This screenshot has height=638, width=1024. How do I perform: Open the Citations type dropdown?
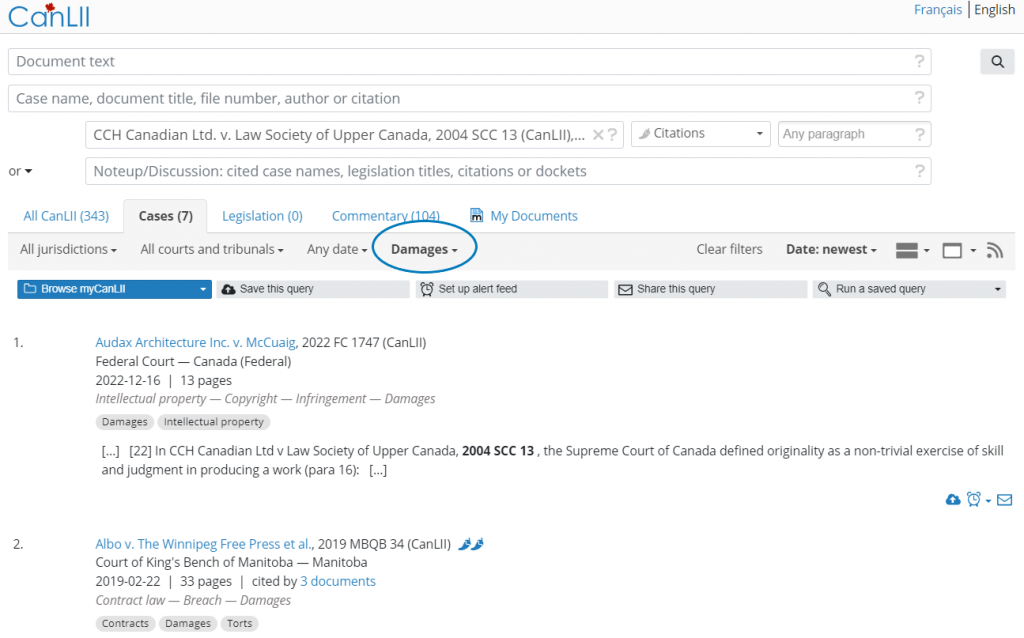(x=700, y=134)
